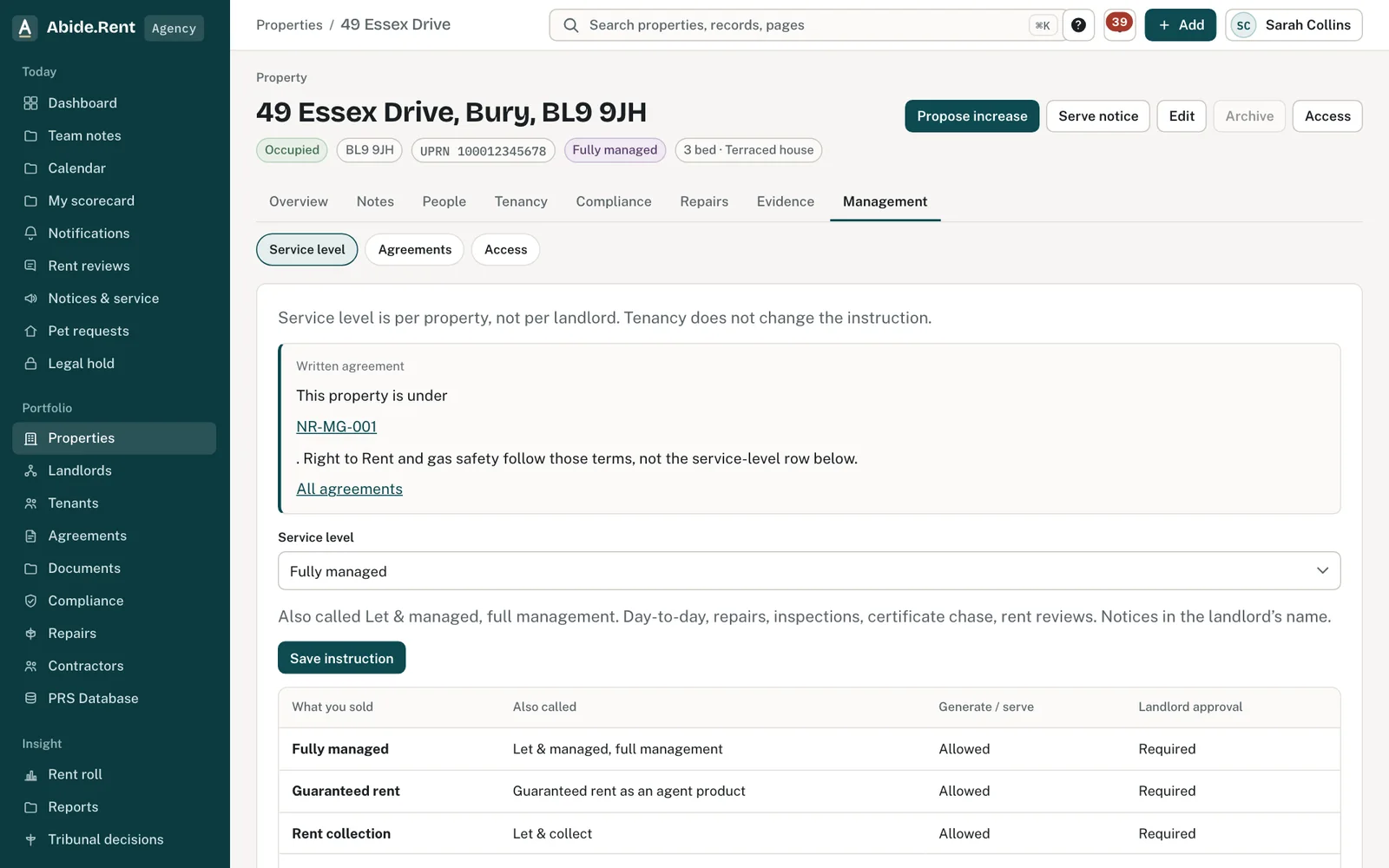
Task: Click Tribunal decisions icon
Action: pyautogui.click(x=30, y=839)
